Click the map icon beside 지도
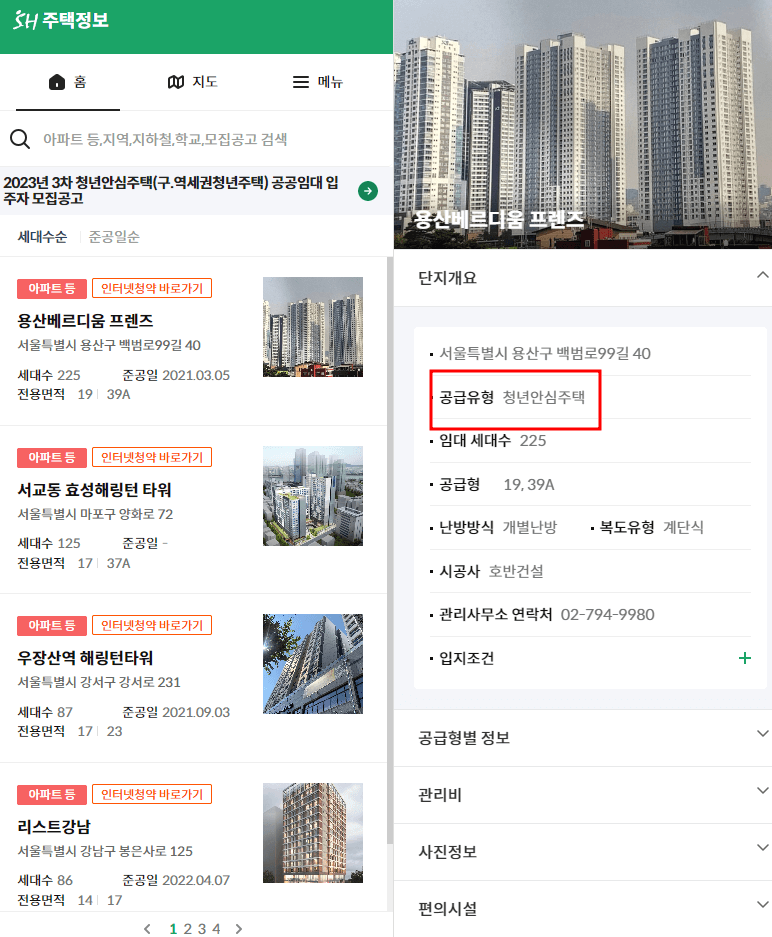Image resolution: width=772 pixels, height=937 pixels. pos(176,82)
